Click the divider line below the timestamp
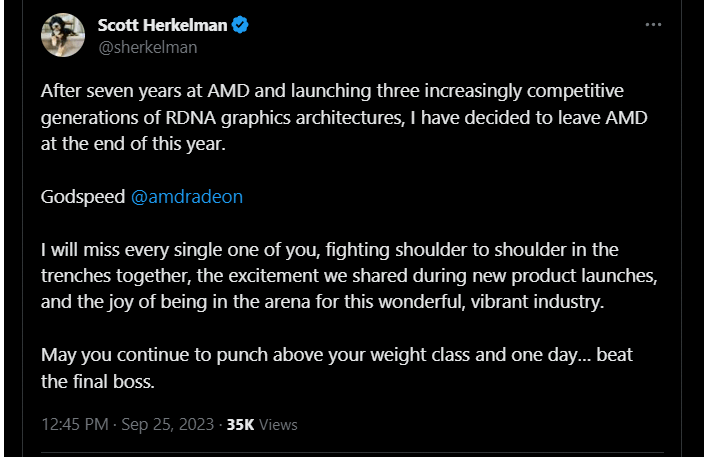This screenshot has height=457, width=708. pyautogui.click(x=352, y=452)
